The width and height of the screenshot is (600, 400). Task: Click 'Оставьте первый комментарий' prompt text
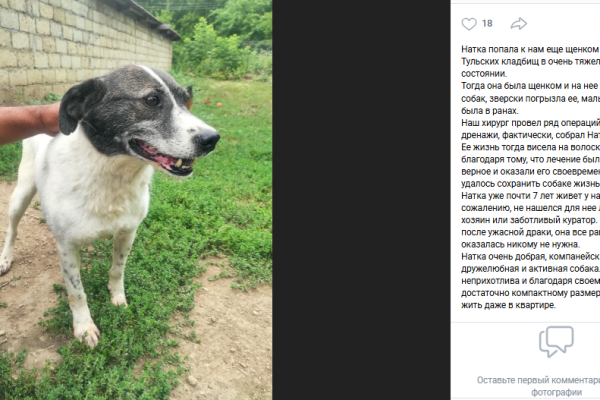pyautogui.click(x=538, y=380)
